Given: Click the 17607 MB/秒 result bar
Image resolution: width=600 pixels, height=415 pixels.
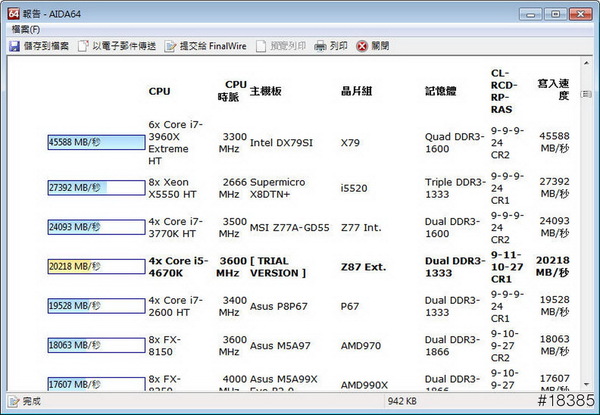Looking at the screenshot, I should pos(96,384).
